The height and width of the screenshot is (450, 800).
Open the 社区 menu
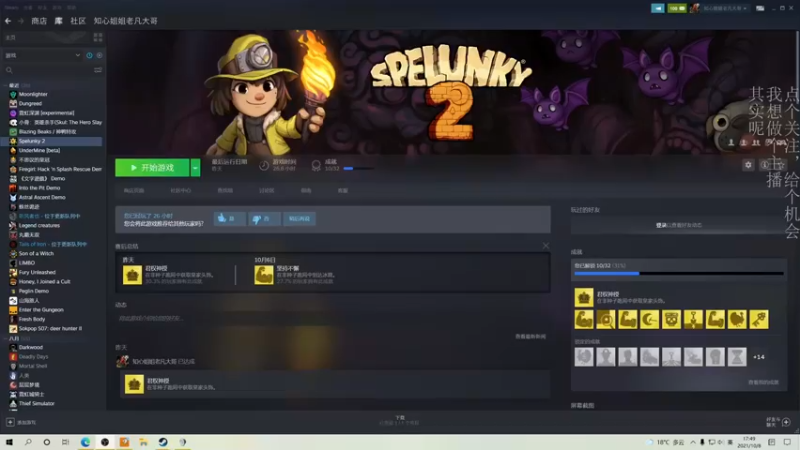pyautogui.click(x=78, y=21)
